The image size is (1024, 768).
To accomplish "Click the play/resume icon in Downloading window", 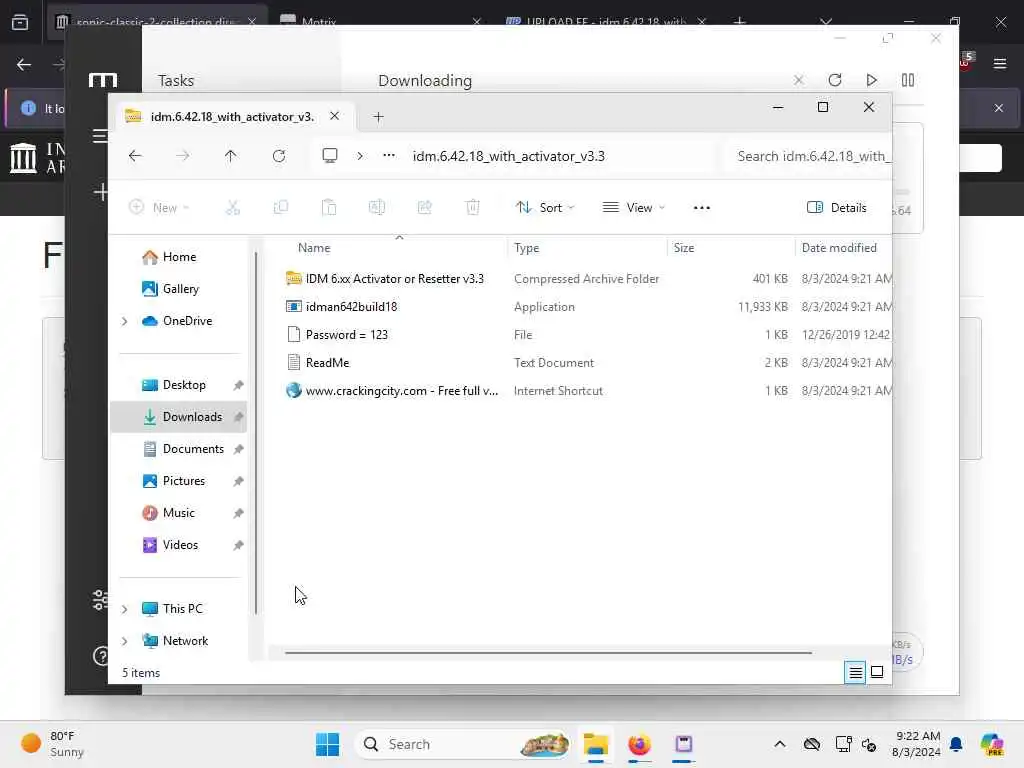I will [x=871, y=80].
